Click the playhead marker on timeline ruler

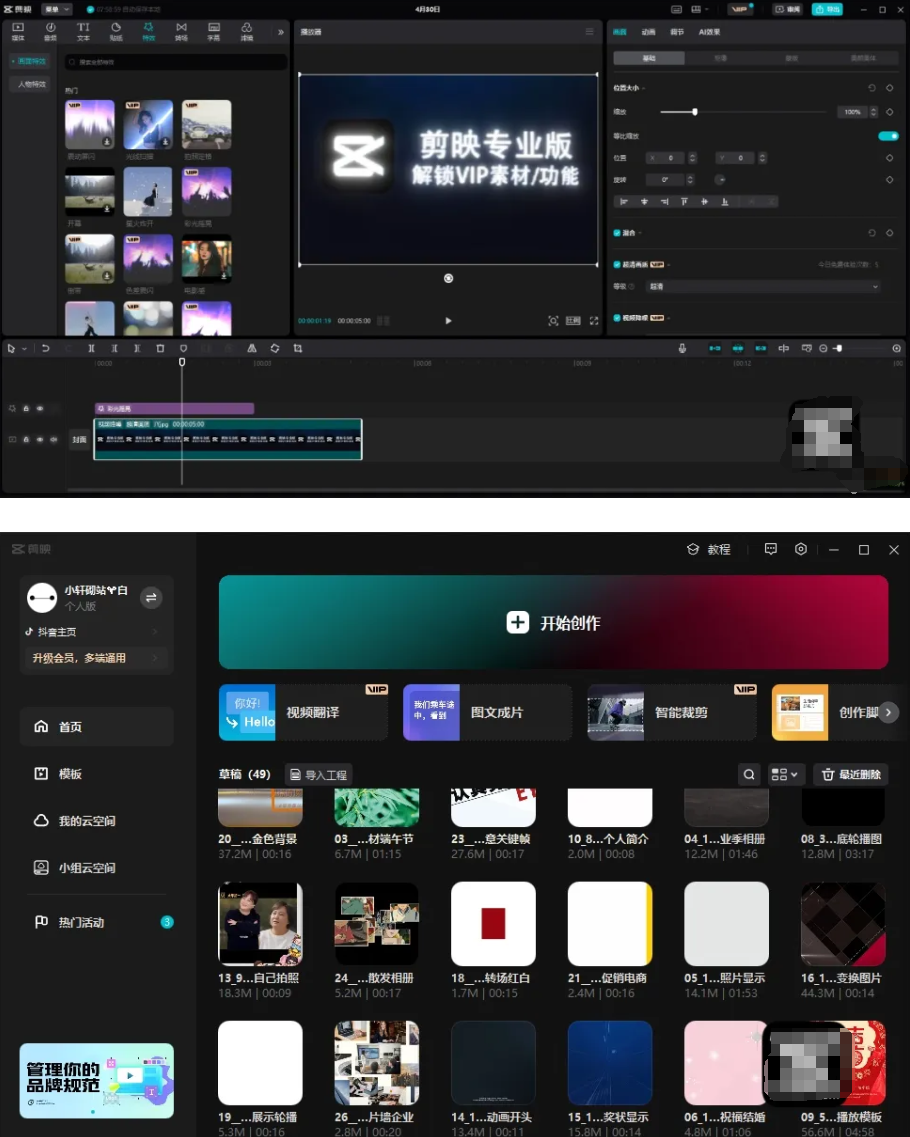point(182,362)
